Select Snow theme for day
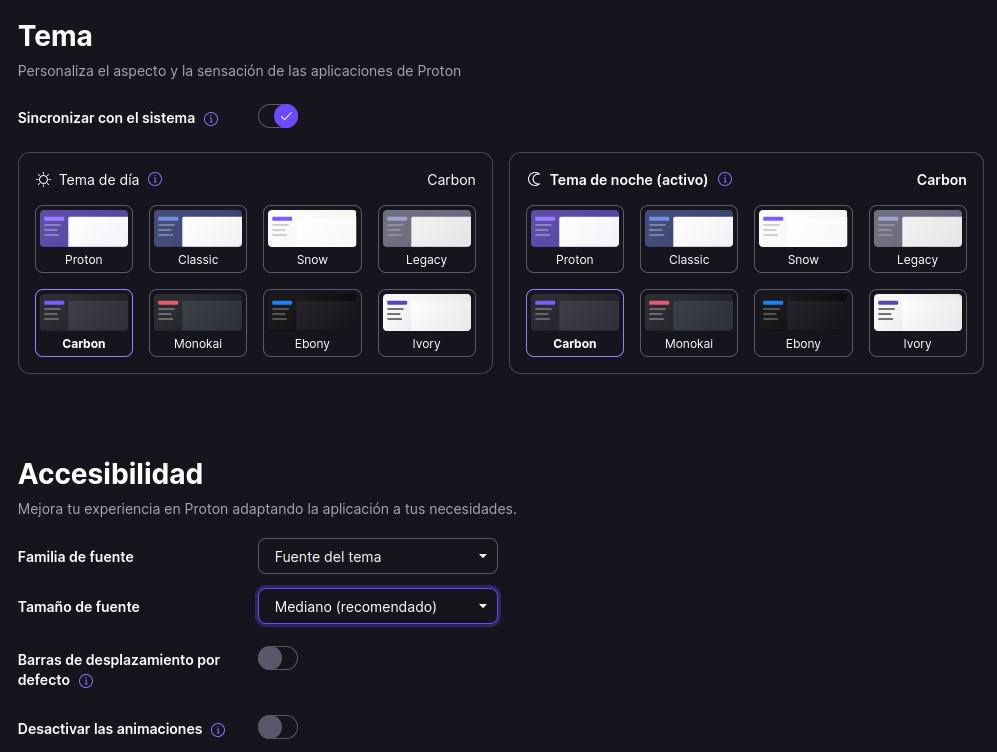Image resolution: width=997 pixels, height=752 pixels. pos(312,239)
